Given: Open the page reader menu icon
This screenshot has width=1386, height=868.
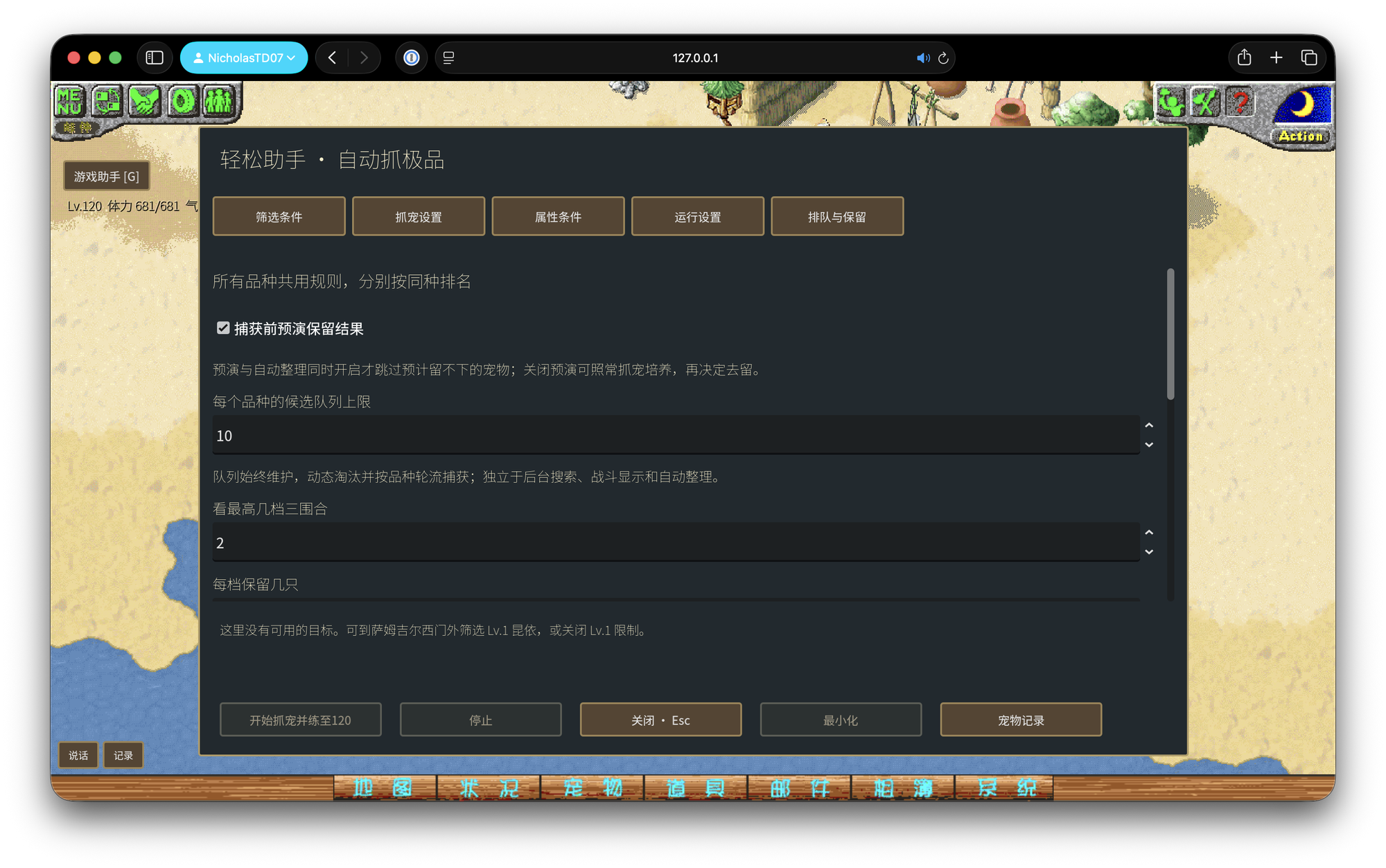Looking at the screenshot, I should tap(449, 57).
